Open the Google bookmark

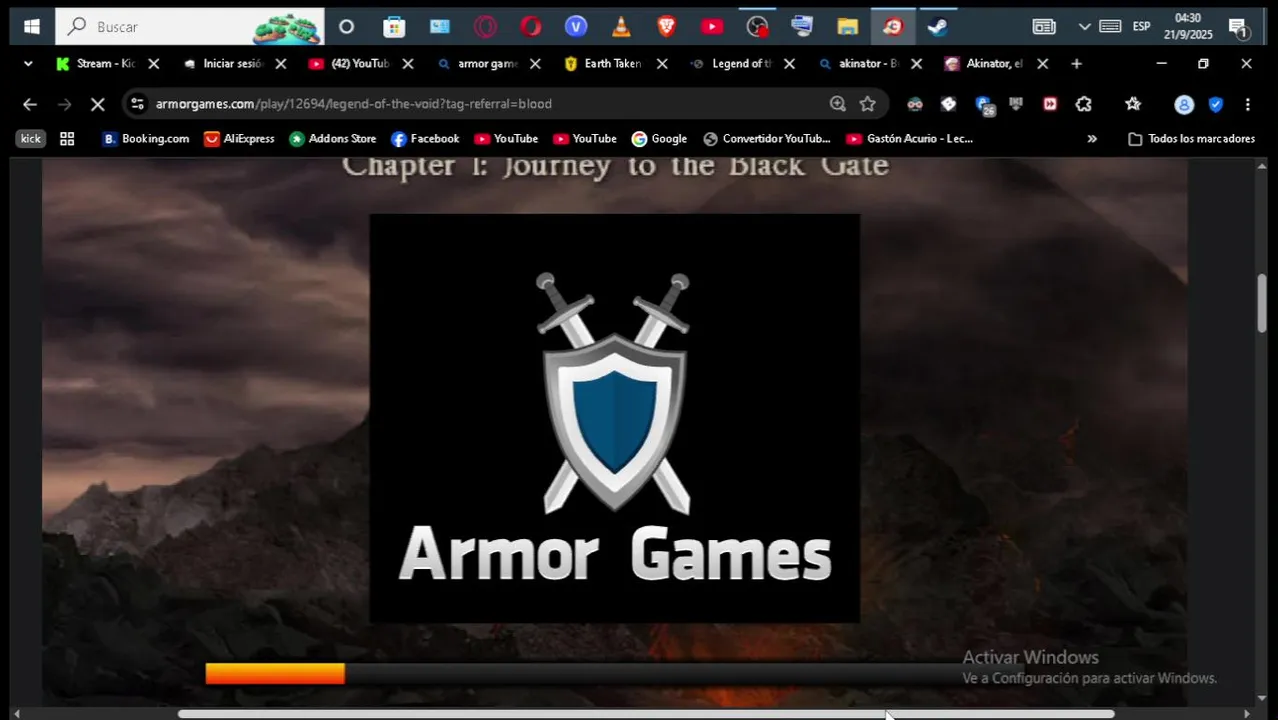tap(659, 139)
